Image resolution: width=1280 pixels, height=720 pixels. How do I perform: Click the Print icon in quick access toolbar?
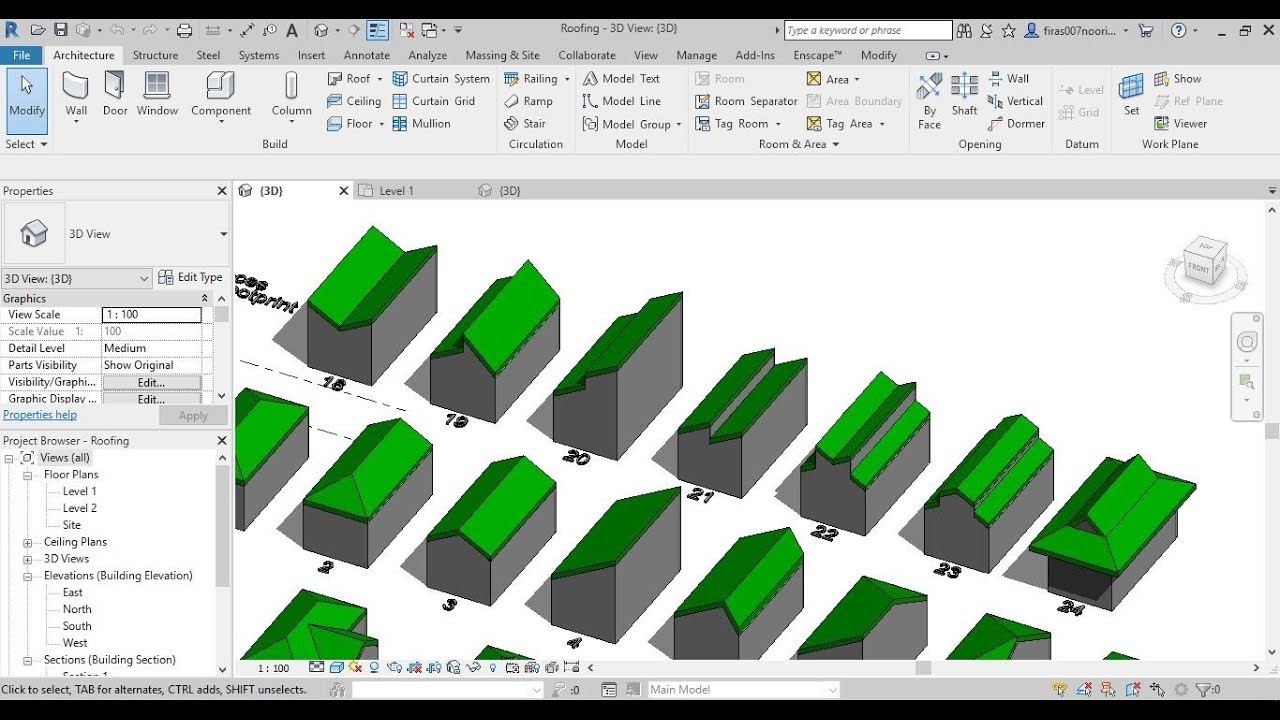[x=184, y=30]
